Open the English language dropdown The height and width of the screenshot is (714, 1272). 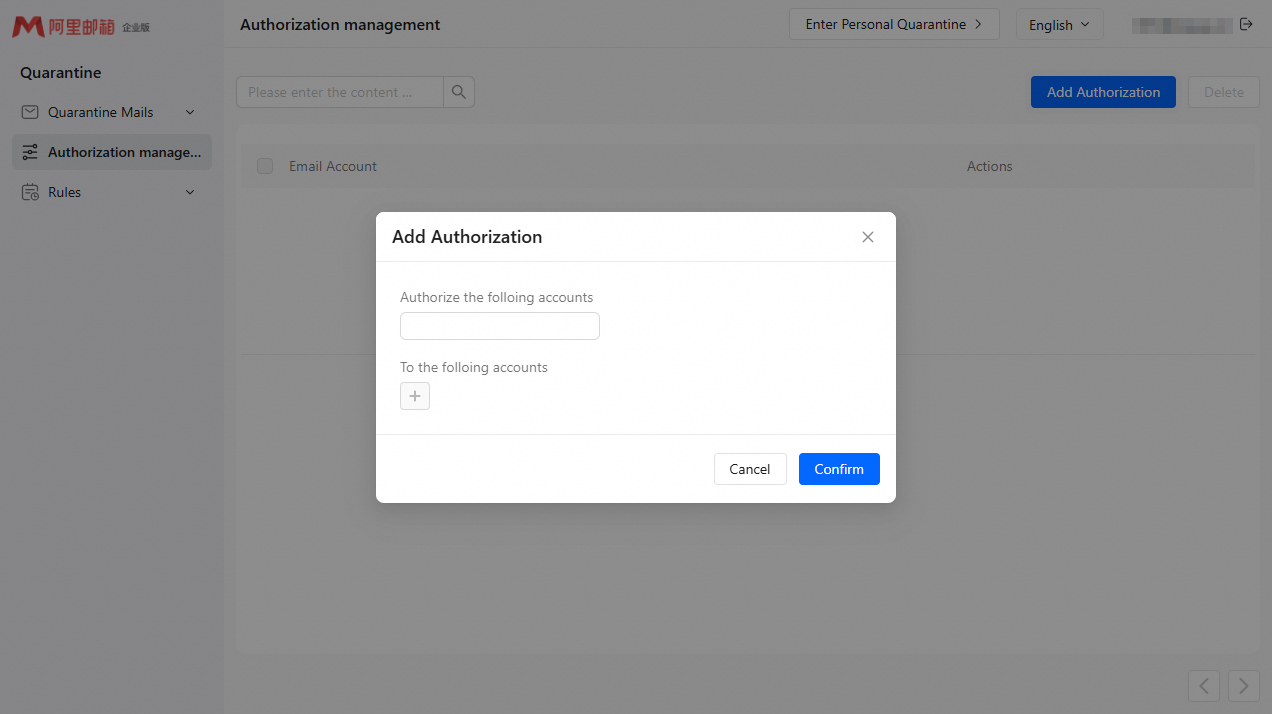(1059, 24)
